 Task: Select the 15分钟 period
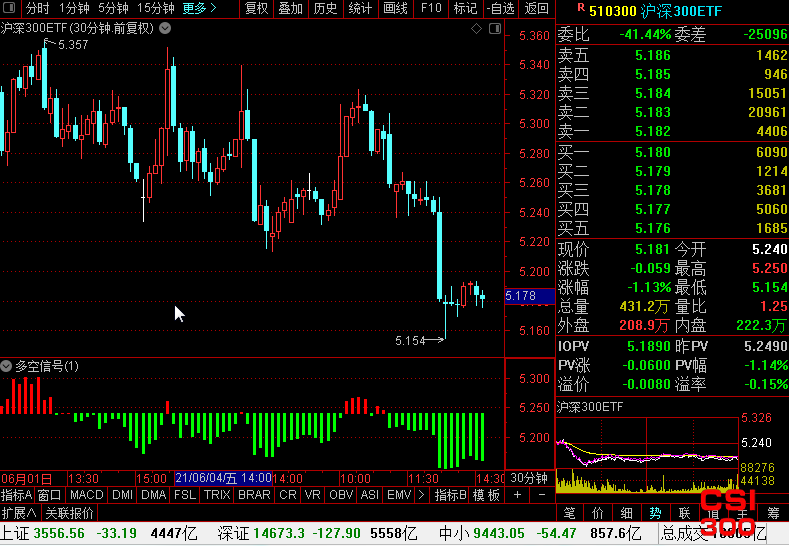[x=156, y=8]
